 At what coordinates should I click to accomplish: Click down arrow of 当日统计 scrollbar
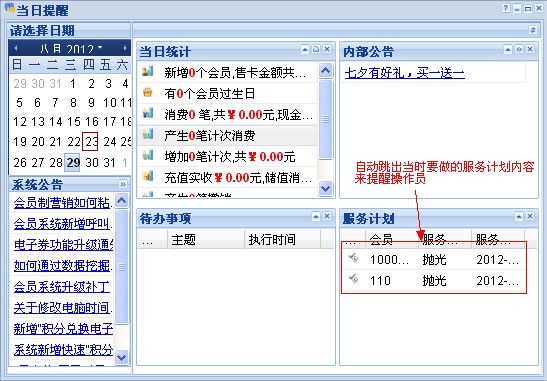[x=325, y=188]
